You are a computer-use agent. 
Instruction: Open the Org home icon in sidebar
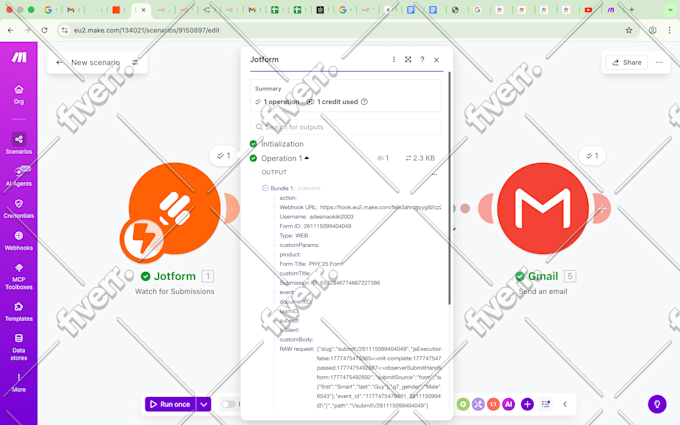pyautogui.click(x=19, y=94)
